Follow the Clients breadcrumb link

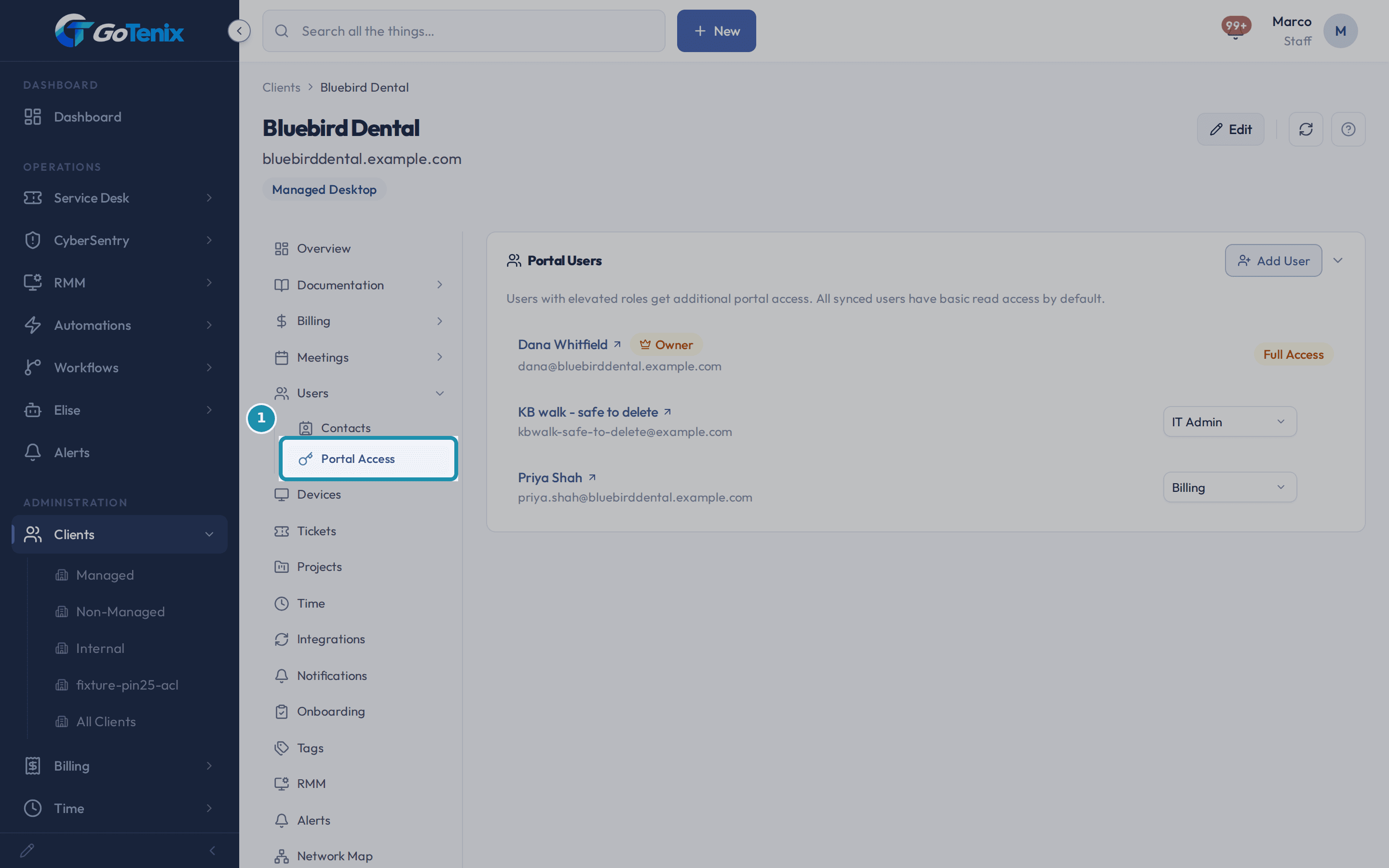click(x=281, y=87)
